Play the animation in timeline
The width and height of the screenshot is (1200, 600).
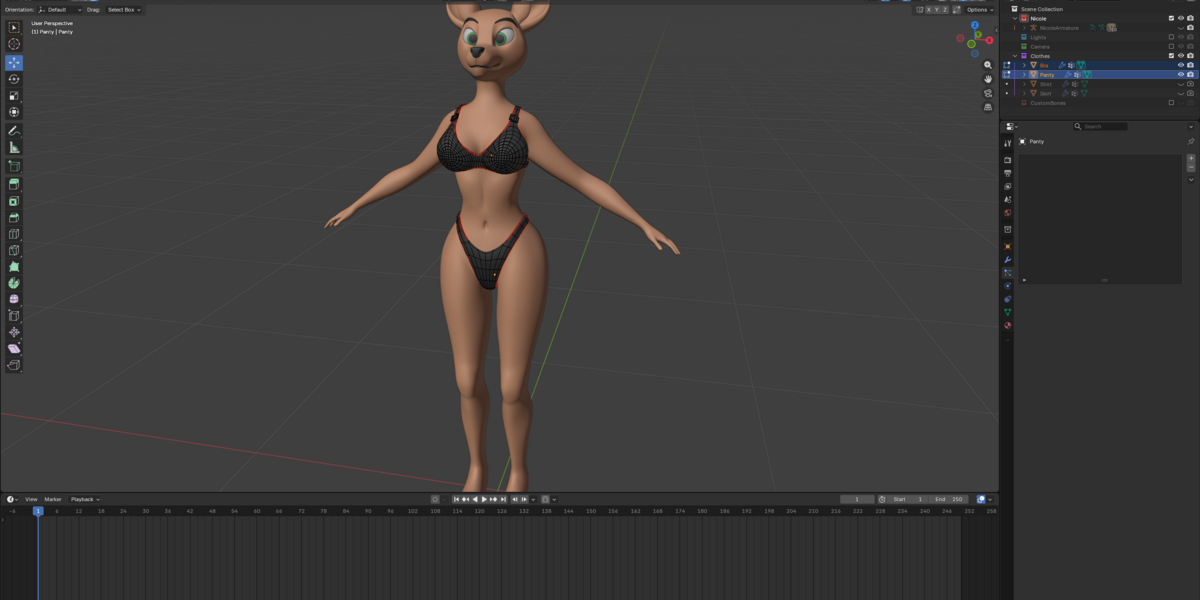coord(484,499)
